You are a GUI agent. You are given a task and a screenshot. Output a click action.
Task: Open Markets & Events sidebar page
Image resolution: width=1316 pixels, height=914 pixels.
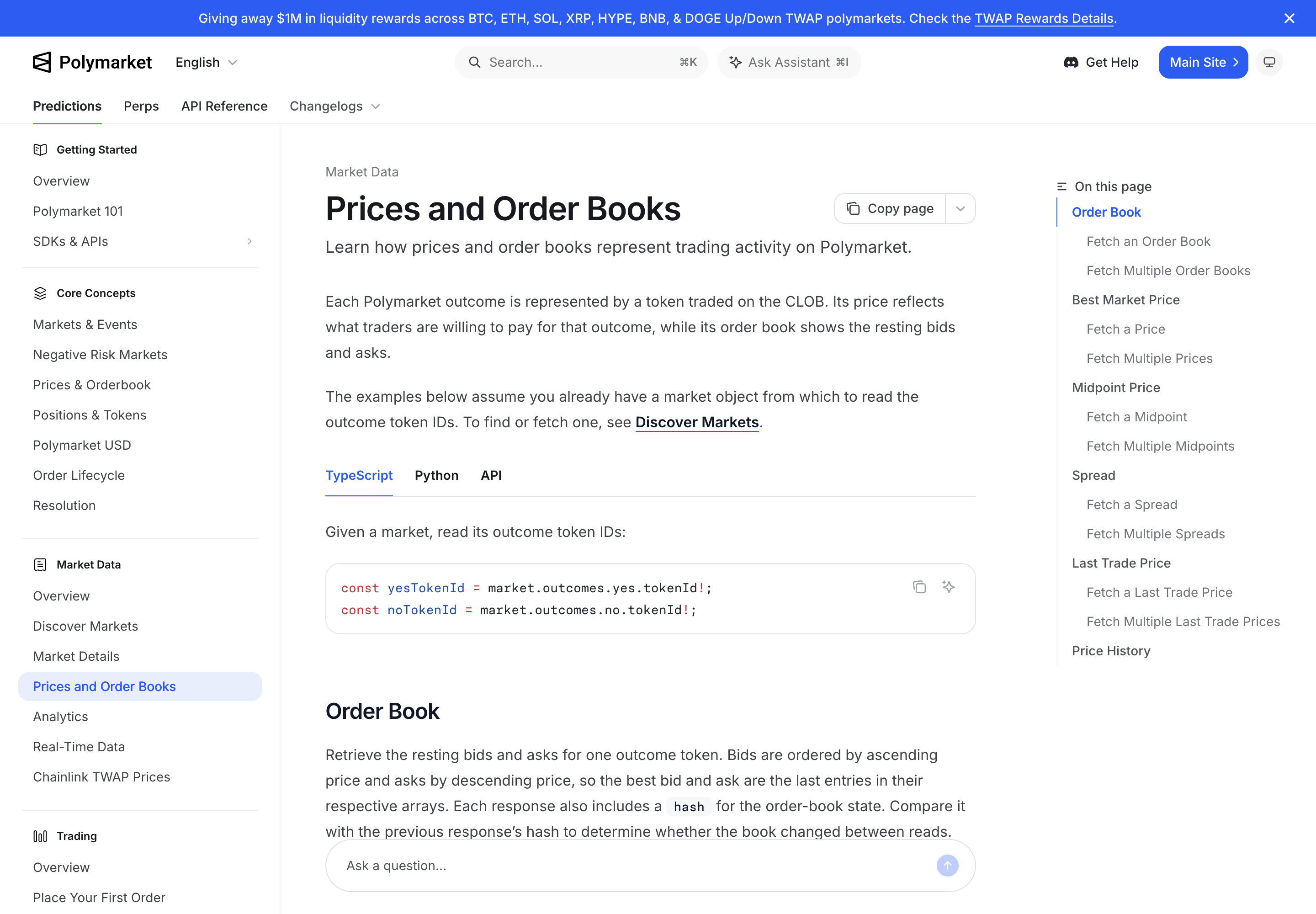(x=85, y=325)
